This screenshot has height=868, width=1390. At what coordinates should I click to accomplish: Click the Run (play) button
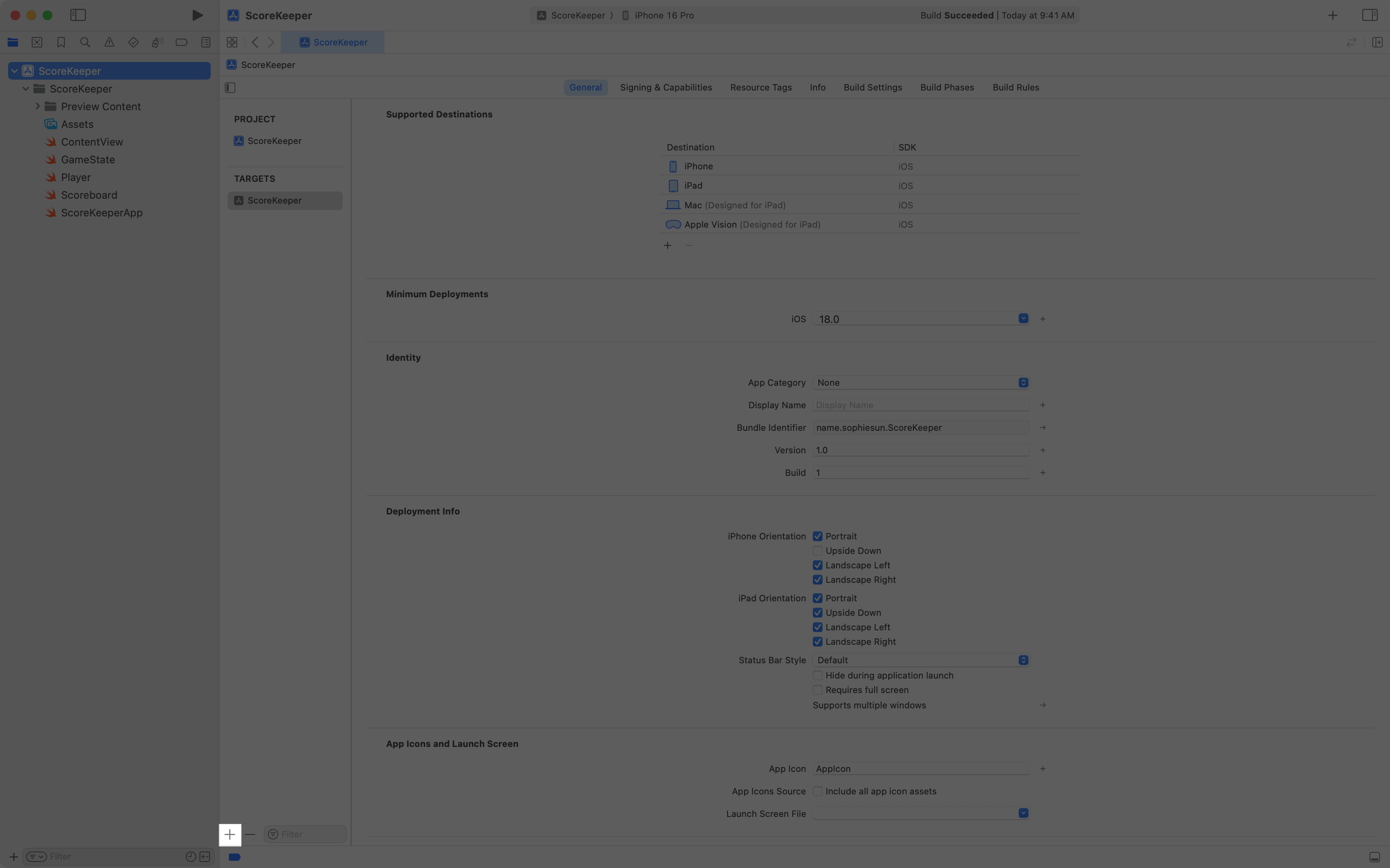[x=197, y=16]
